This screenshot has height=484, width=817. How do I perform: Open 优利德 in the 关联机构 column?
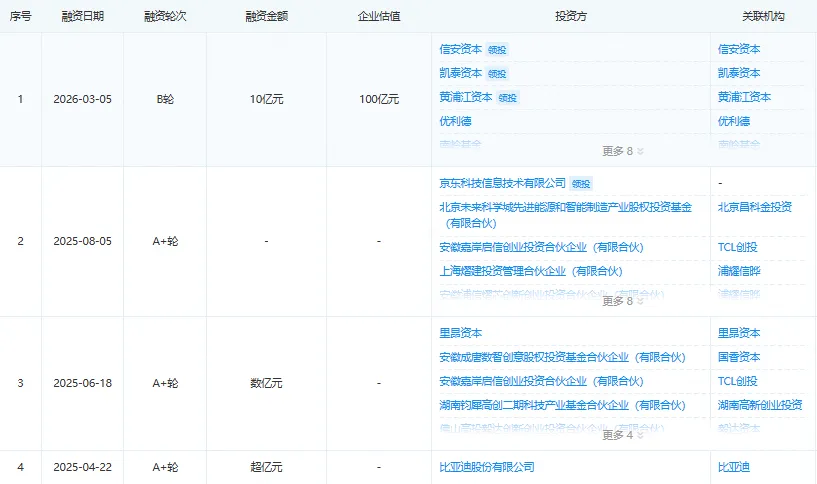coord(734,121)
